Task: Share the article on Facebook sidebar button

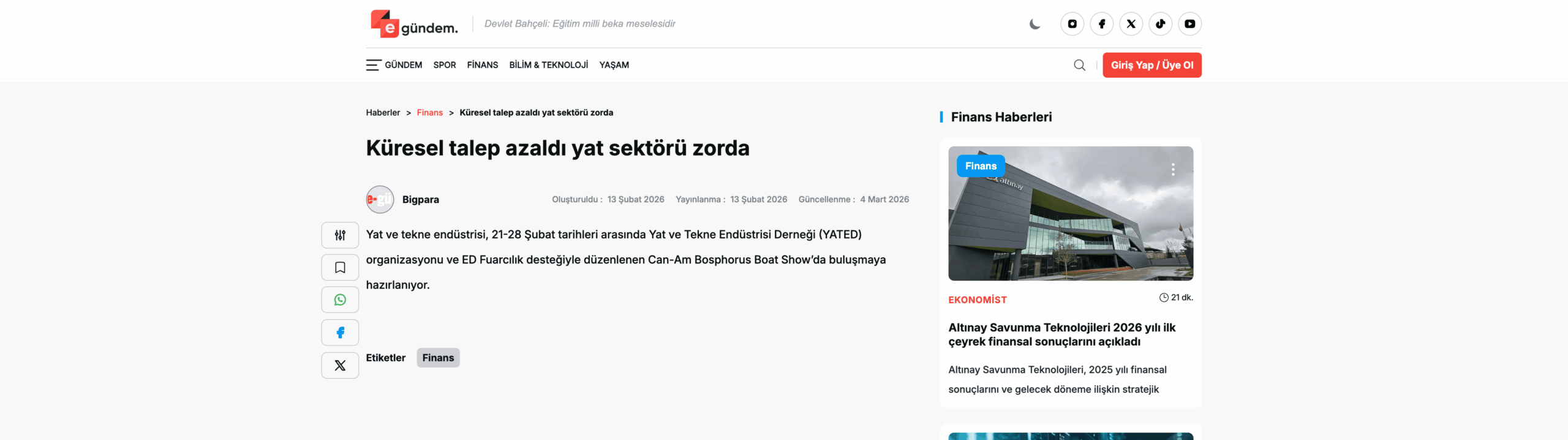Action: click(x=340, y=333)
